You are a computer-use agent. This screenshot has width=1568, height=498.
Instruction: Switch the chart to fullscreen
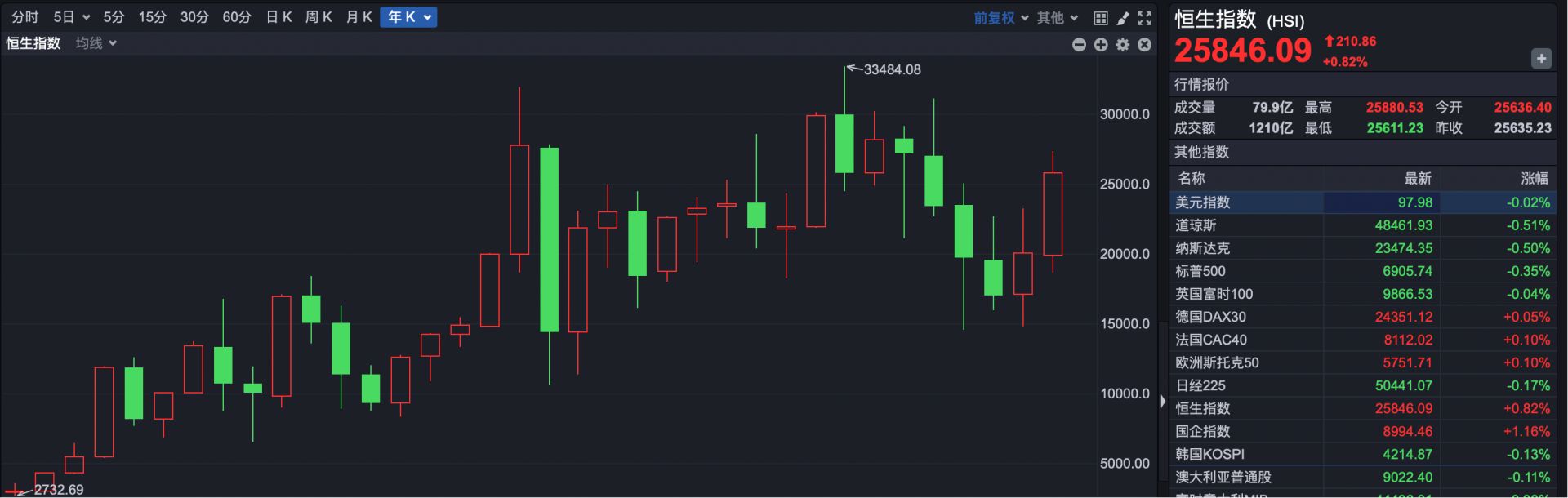click(x=1145, y=18)
